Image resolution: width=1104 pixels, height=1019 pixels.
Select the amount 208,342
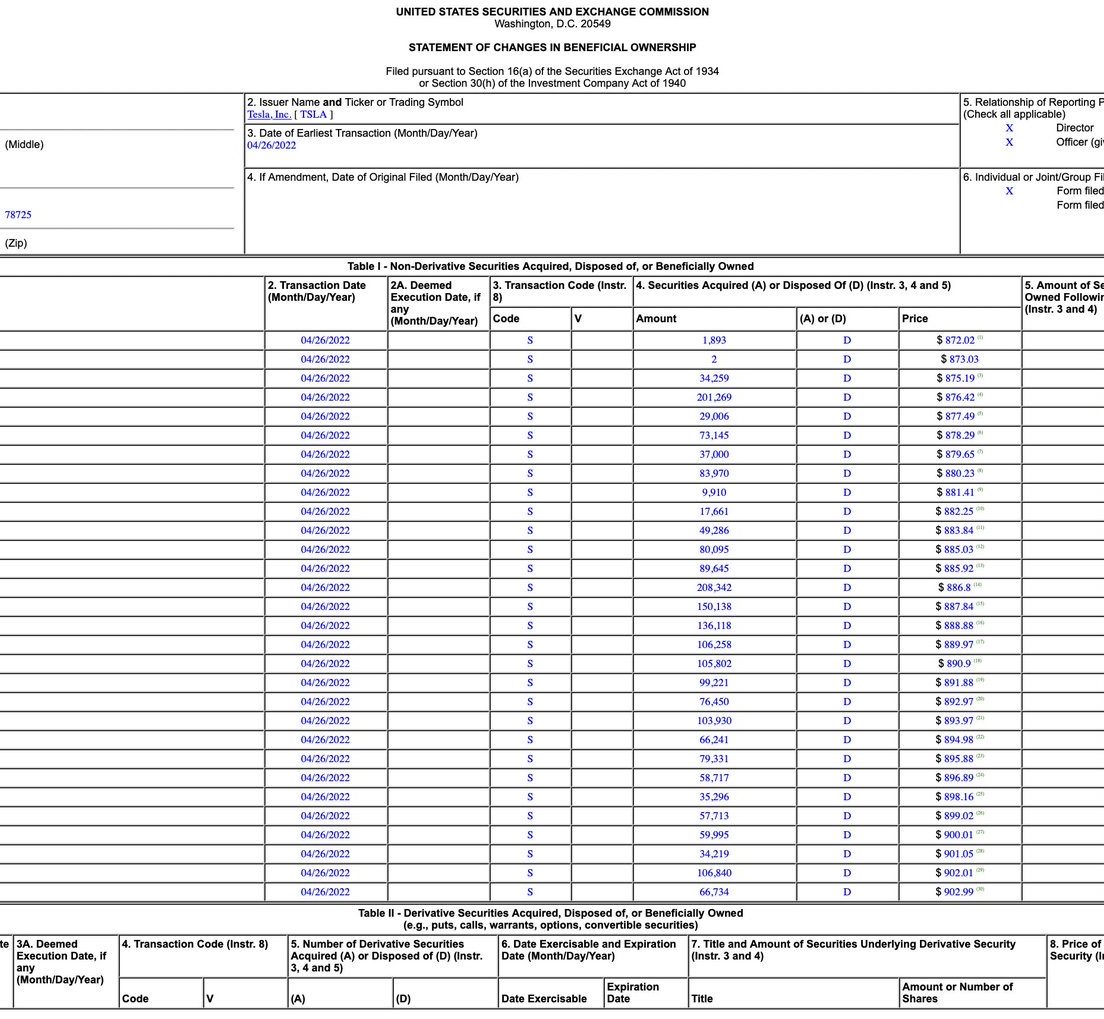coord(714,587)
